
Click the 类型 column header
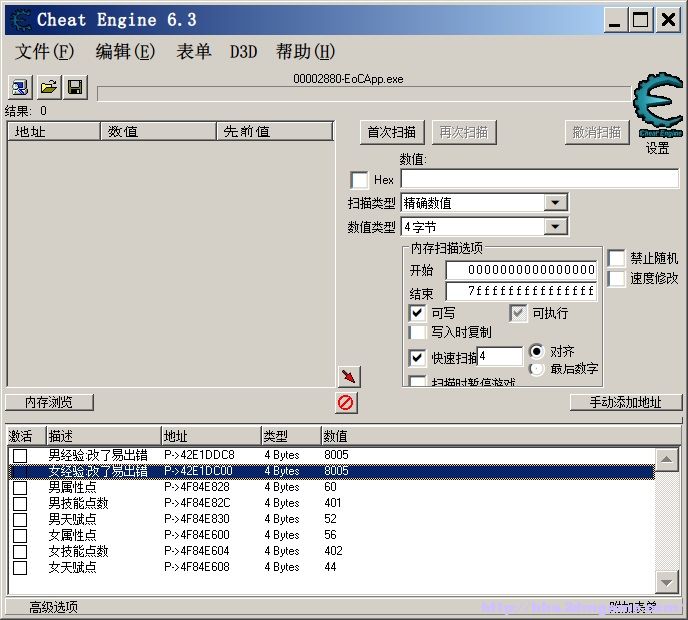(290, 436)
